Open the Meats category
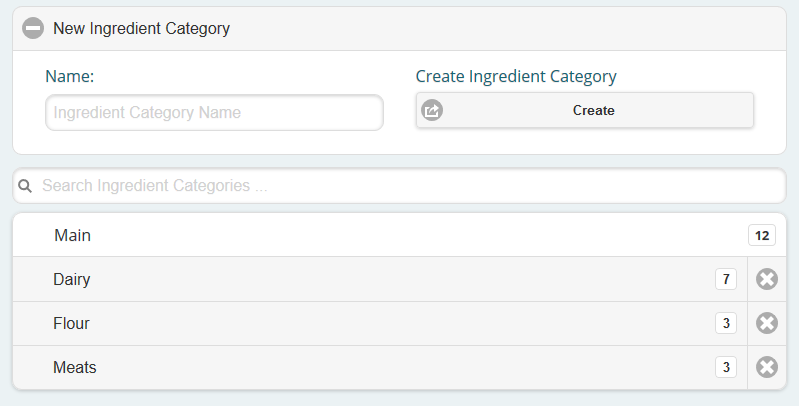 click(380, 367)
